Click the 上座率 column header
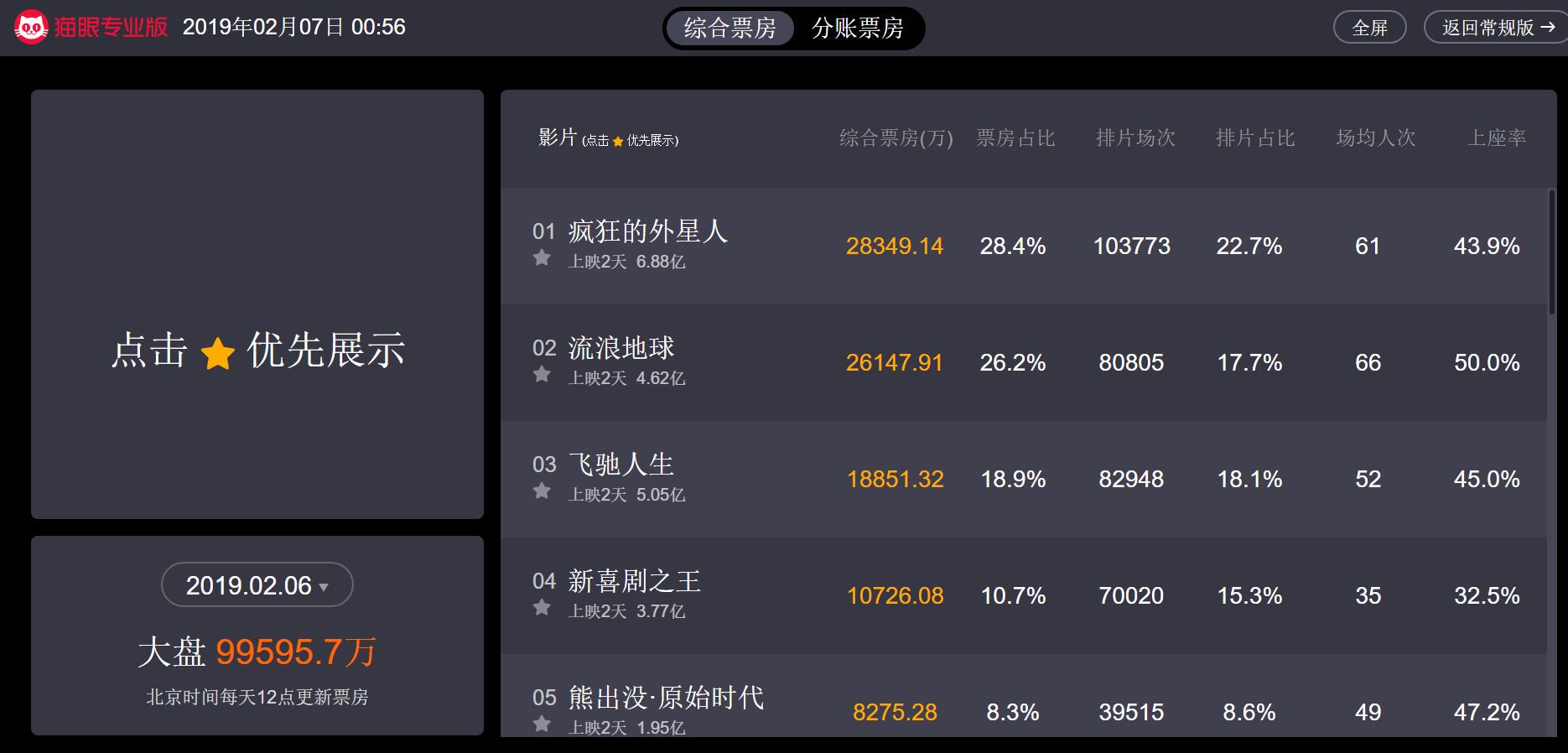The image size is (1568, 753). (x=1497, y=138)
